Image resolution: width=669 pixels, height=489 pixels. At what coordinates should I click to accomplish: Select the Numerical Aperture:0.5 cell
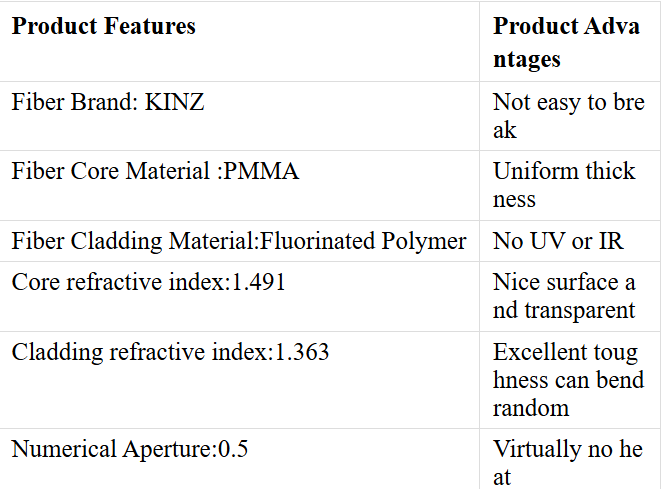pos(239,459)
